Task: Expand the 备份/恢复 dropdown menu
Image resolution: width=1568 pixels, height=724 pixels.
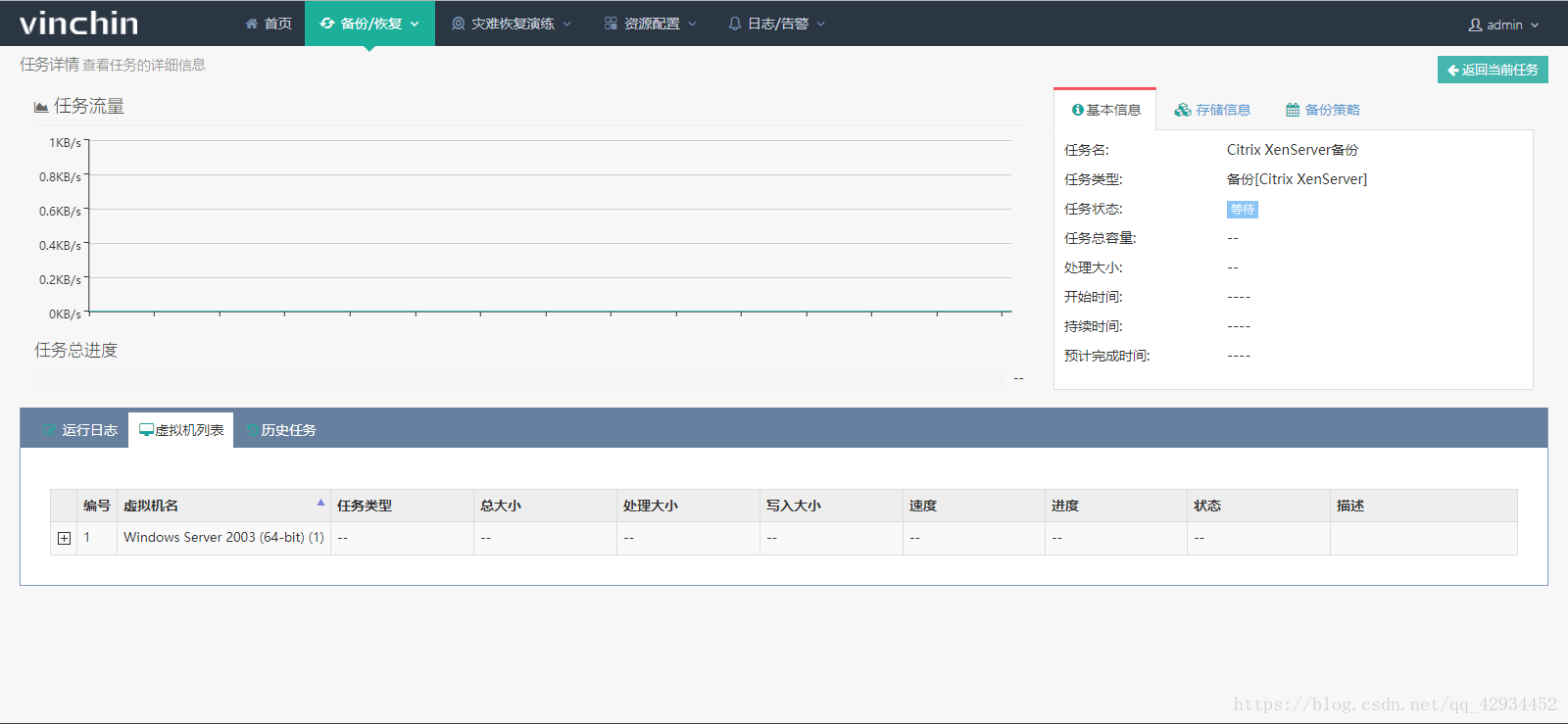Action: click(369, 24)
